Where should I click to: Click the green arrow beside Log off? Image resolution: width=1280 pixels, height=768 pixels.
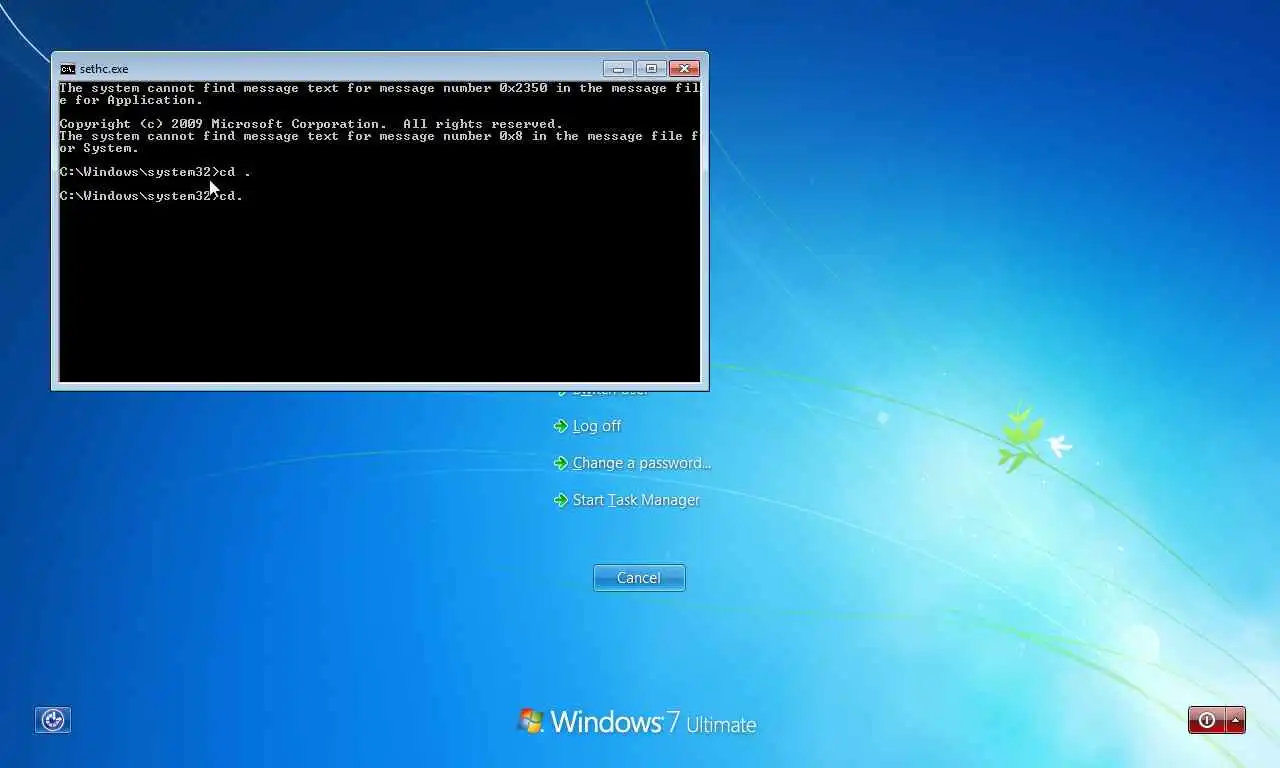point(561,426)
